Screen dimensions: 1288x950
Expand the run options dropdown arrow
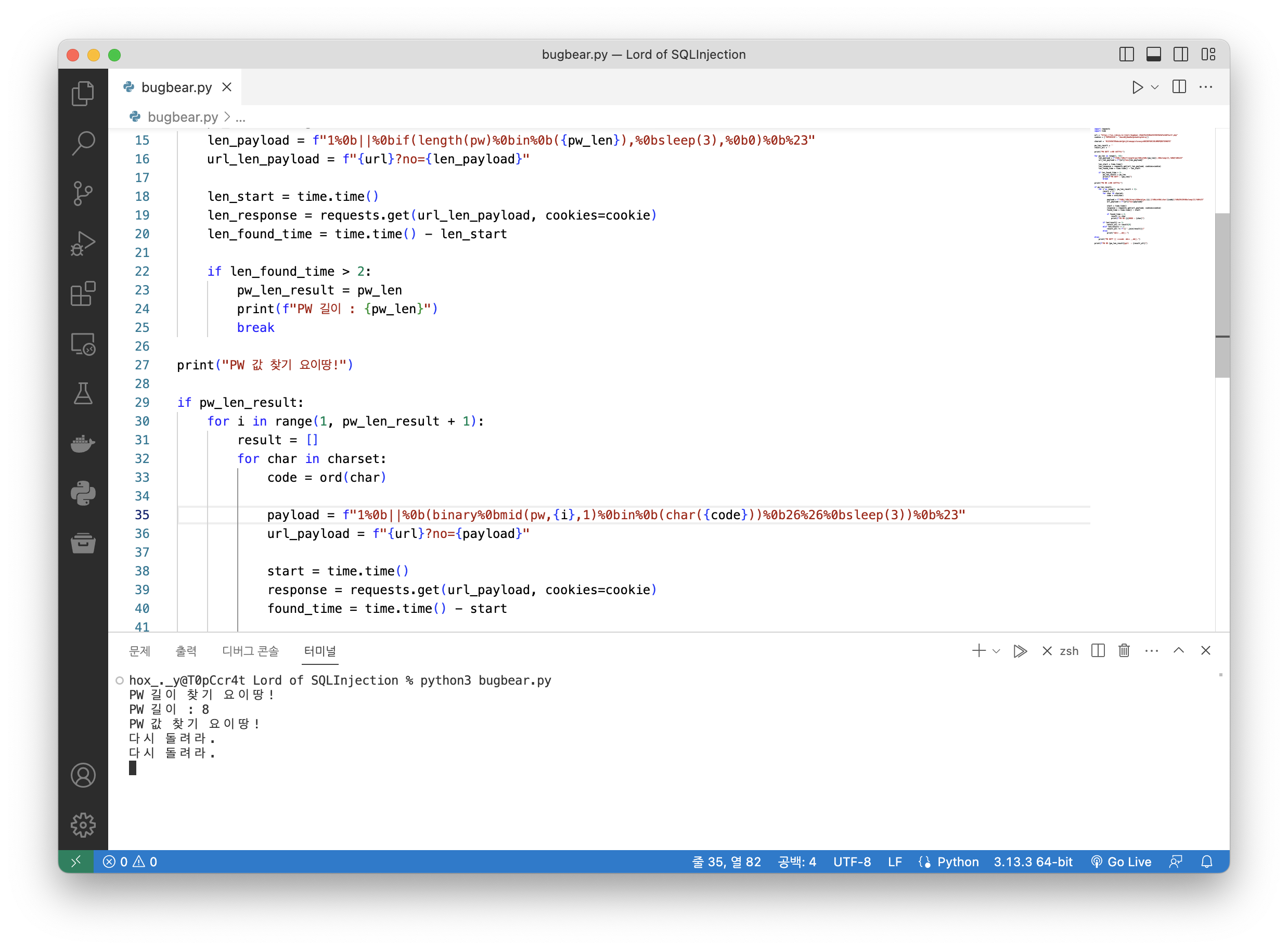(x=1155, y=87)
